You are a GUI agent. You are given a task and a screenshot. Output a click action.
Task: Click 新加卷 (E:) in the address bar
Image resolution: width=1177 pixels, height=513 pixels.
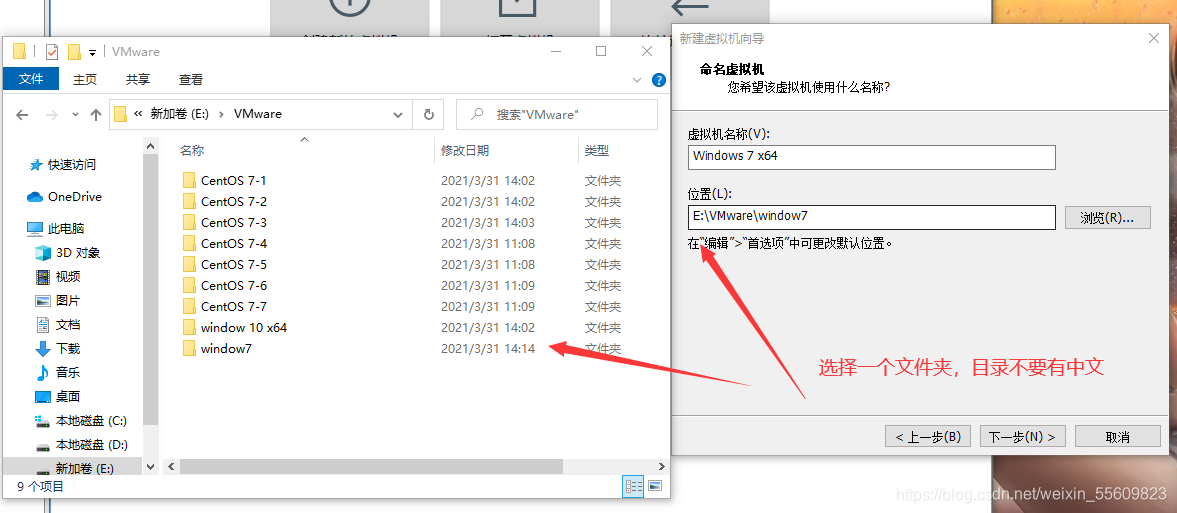pyautogui.click(x=179, y=114)
